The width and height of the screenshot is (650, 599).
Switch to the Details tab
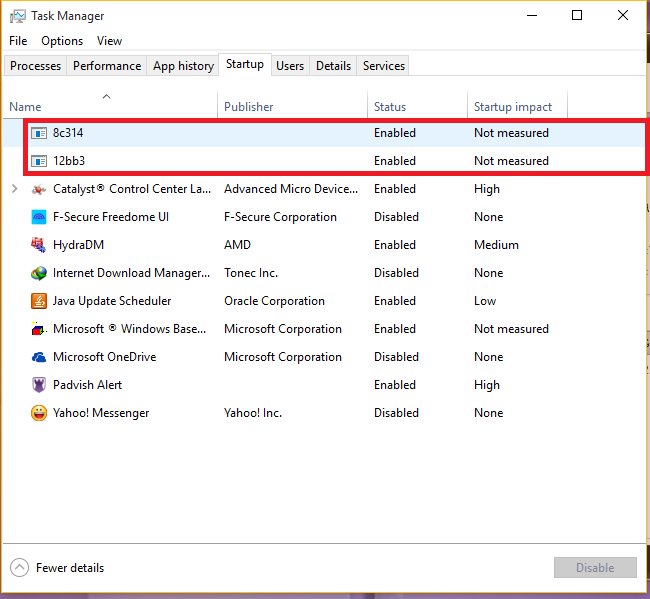[333, 66]
